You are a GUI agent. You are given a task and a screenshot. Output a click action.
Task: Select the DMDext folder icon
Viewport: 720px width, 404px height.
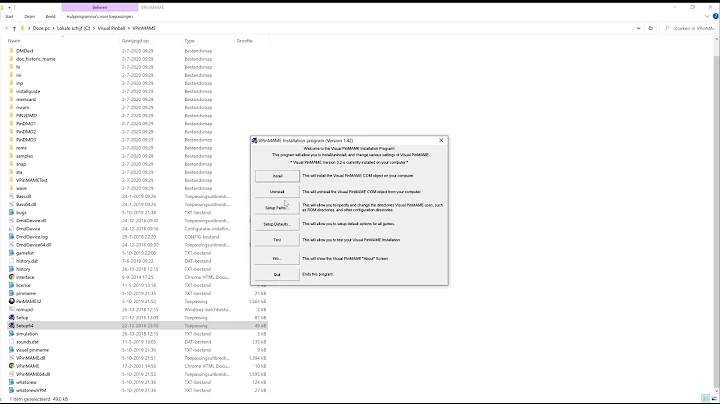point(11,51)
